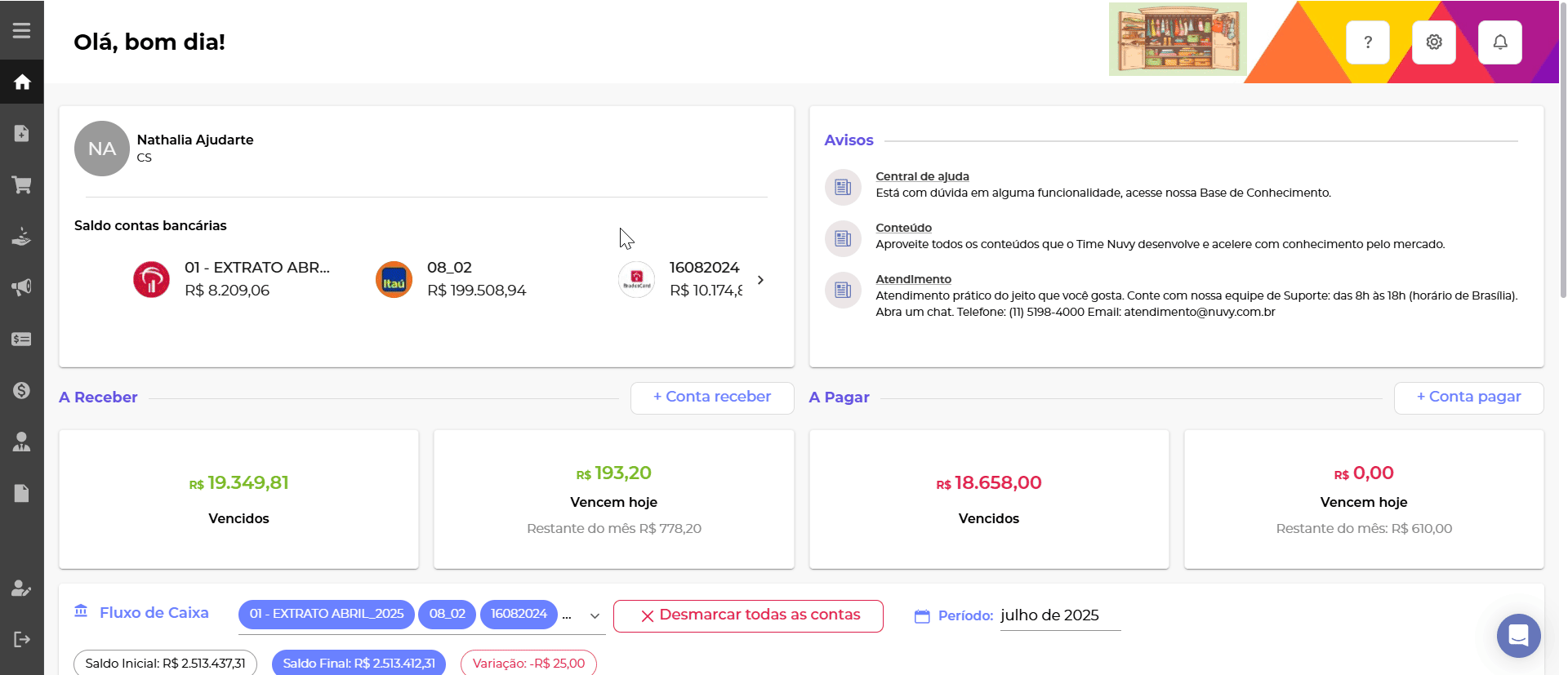This screenshot has width=1568, height=675.
Task: Open the chat support bubble
Action: click(x=1518, y=635)
